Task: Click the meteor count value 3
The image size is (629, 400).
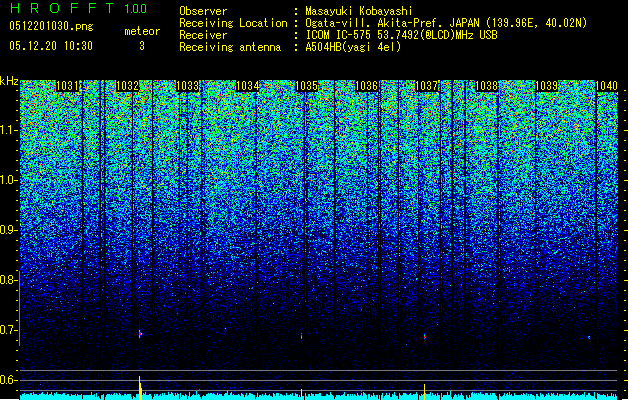Action: point(142,46)
